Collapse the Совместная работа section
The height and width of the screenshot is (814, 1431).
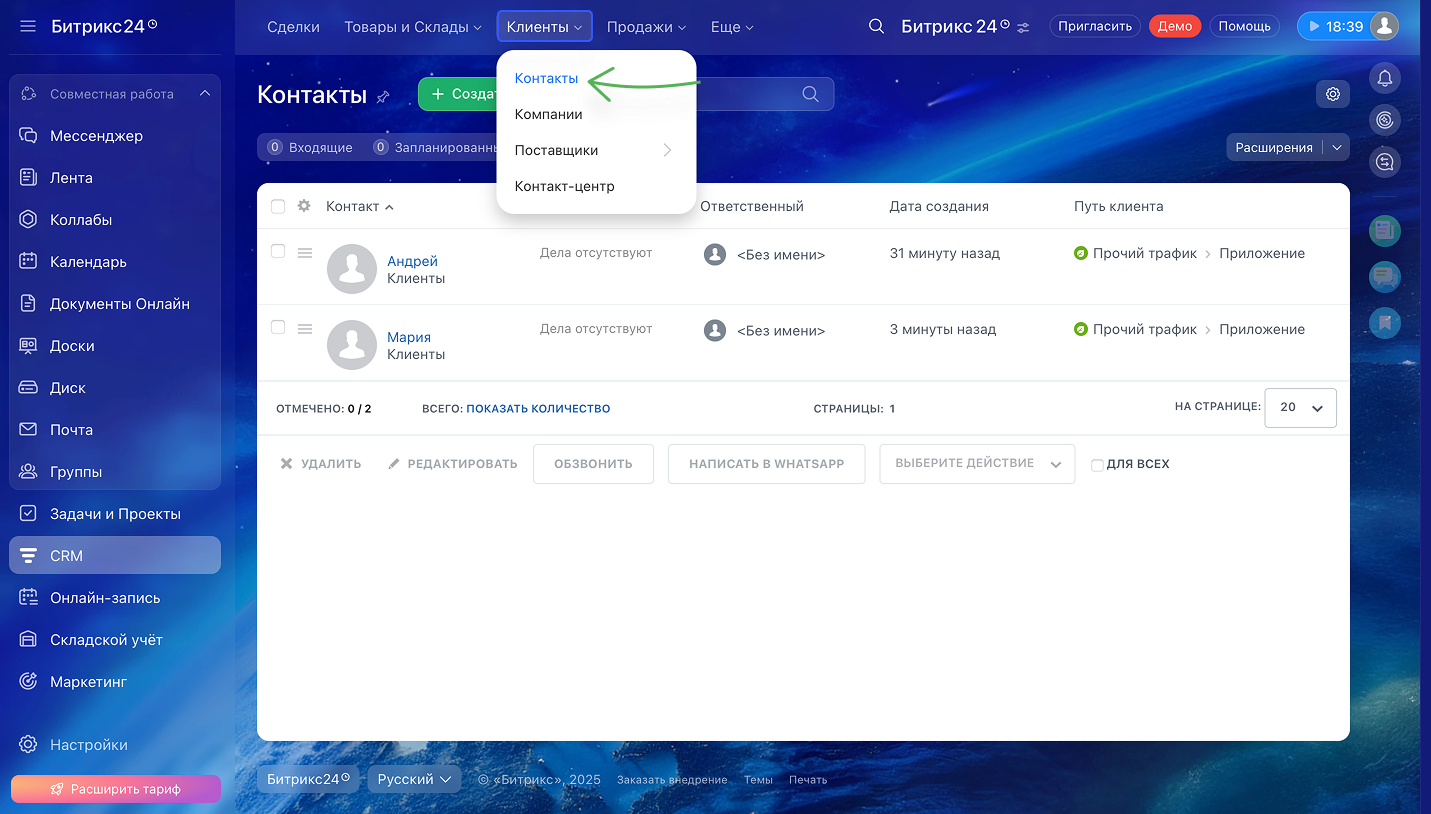204,94
